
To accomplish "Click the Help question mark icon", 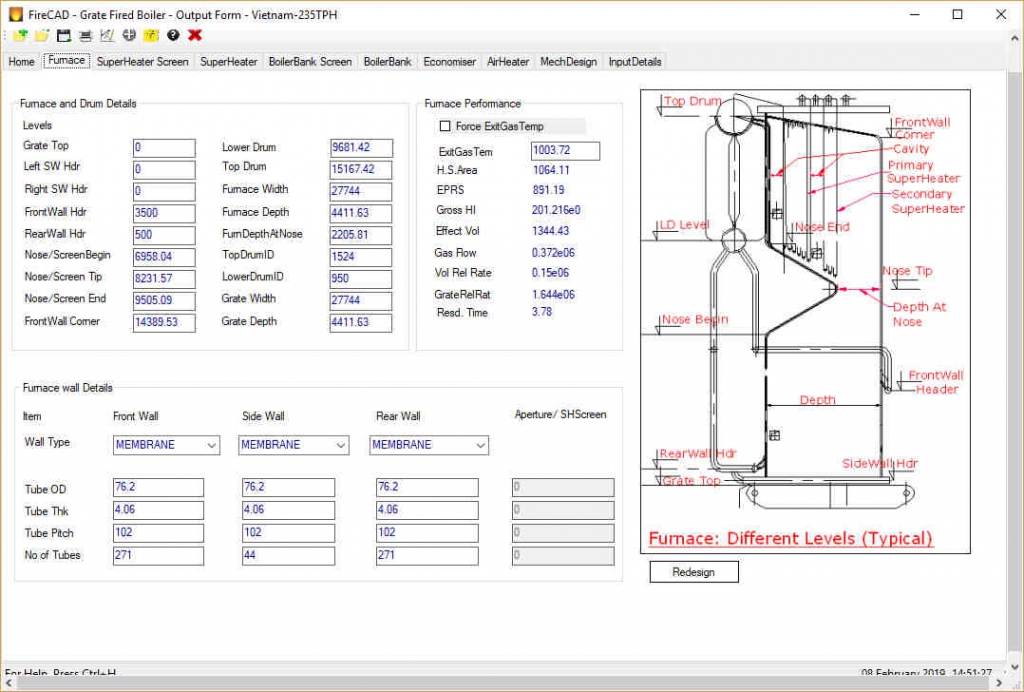I will (174, 35).
